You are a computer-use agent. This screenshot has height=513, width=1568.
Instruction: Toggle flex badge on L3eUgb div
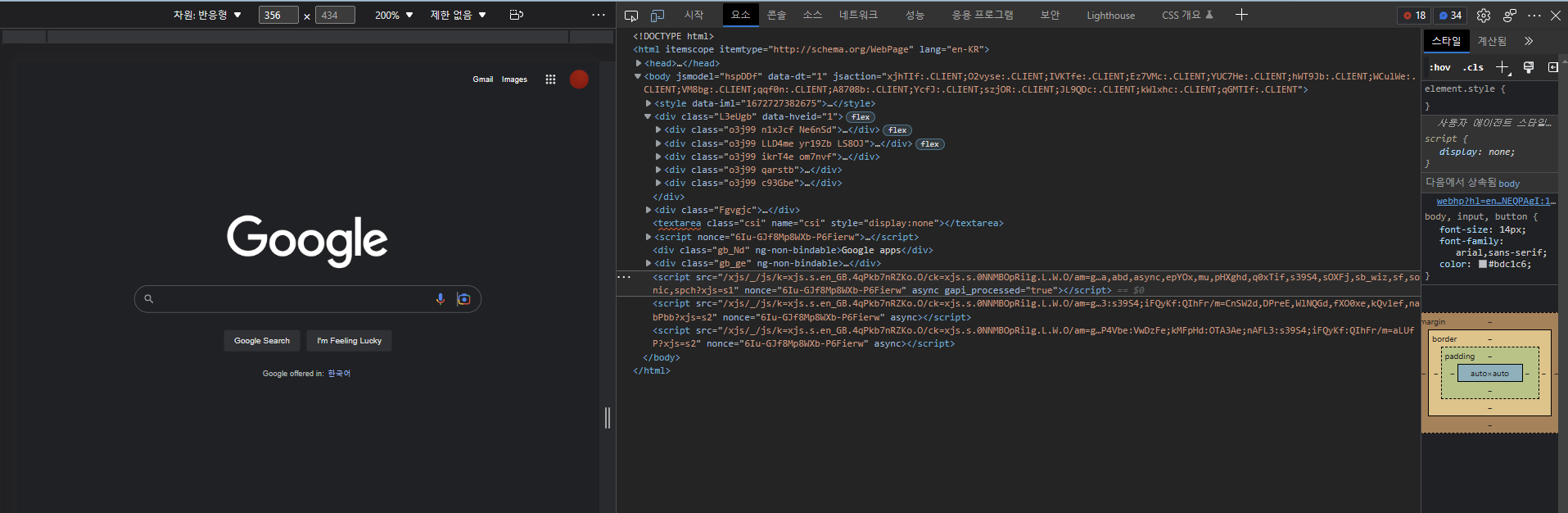pyautogui.click(x=861, y=117)
